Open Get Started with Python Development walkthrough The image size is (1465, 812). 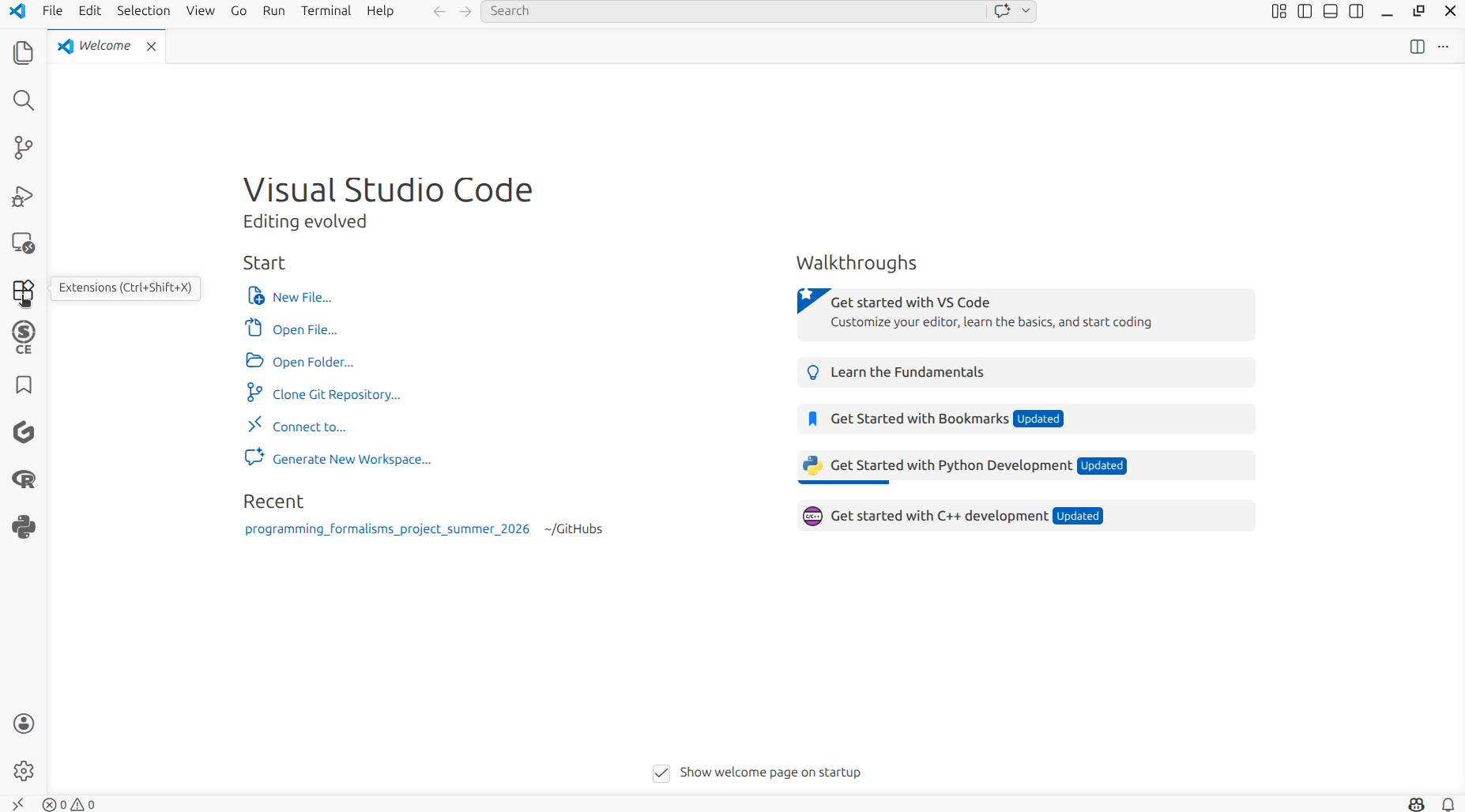(x=1026, y=466)
